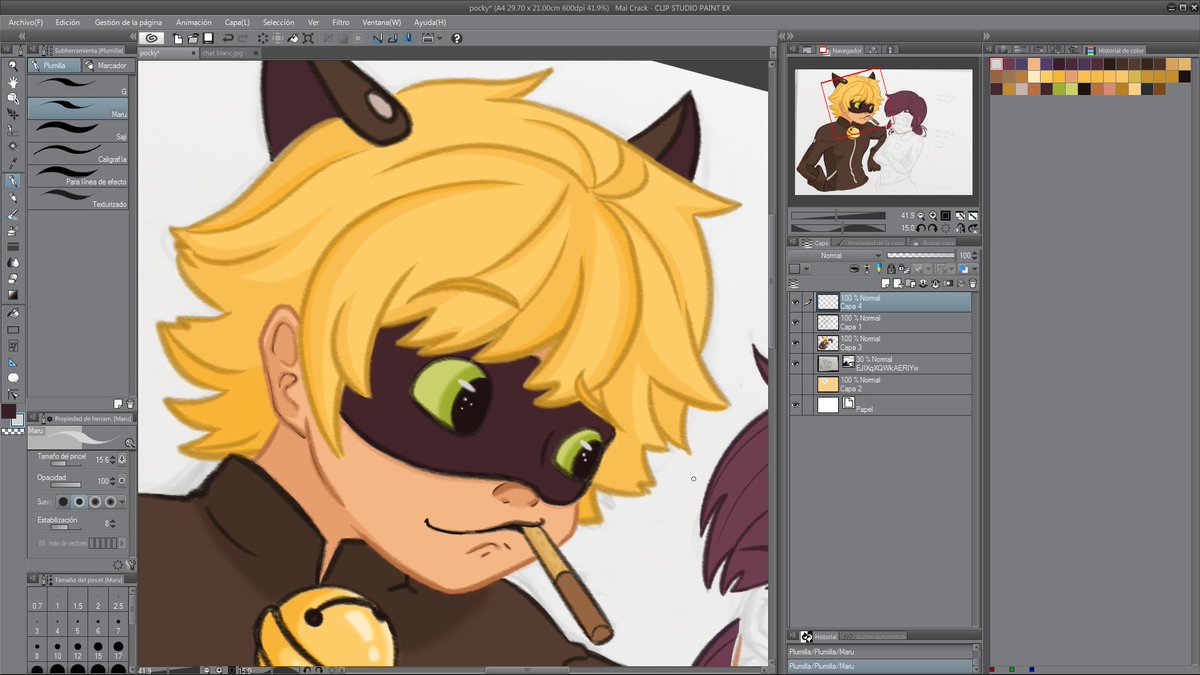Select the G pen sub tool
The height and width of the screenshot is (675, 1200).
click(x=78, y=85)
